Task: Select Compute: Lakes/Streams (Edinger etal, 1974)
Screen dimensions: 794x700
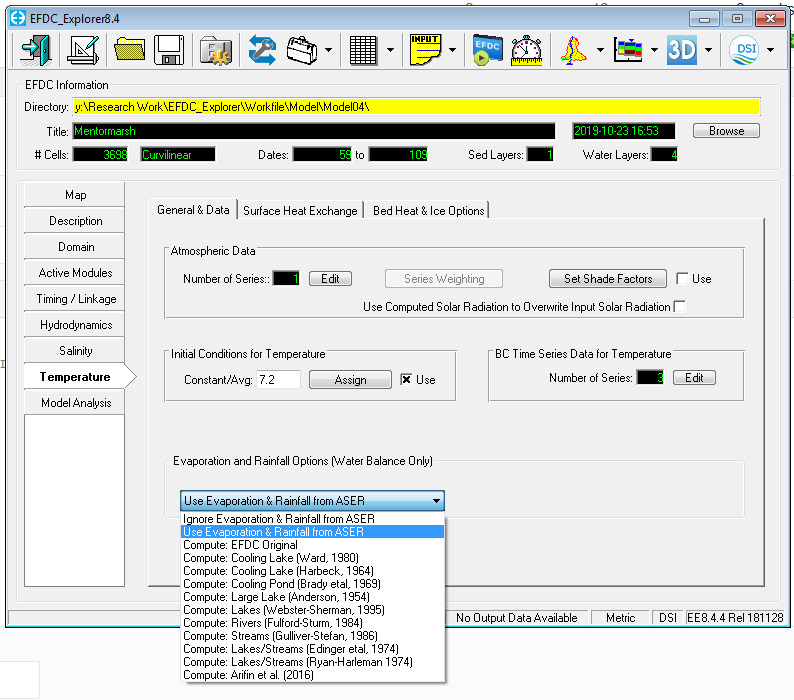Action: 312,649
